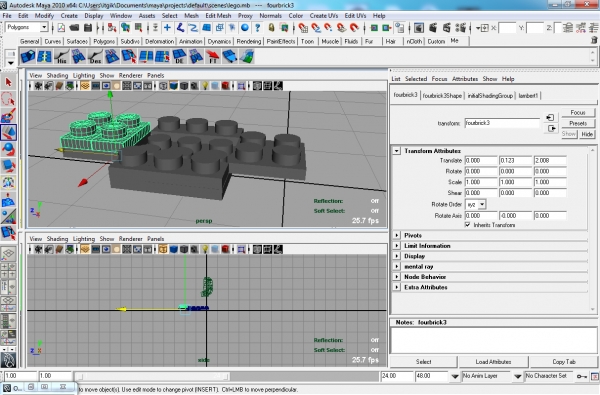The height and width of the screenshot is (395, 600).
Task: Open the fourbrick3Shape attribute tab
Action: pos(442,96)
